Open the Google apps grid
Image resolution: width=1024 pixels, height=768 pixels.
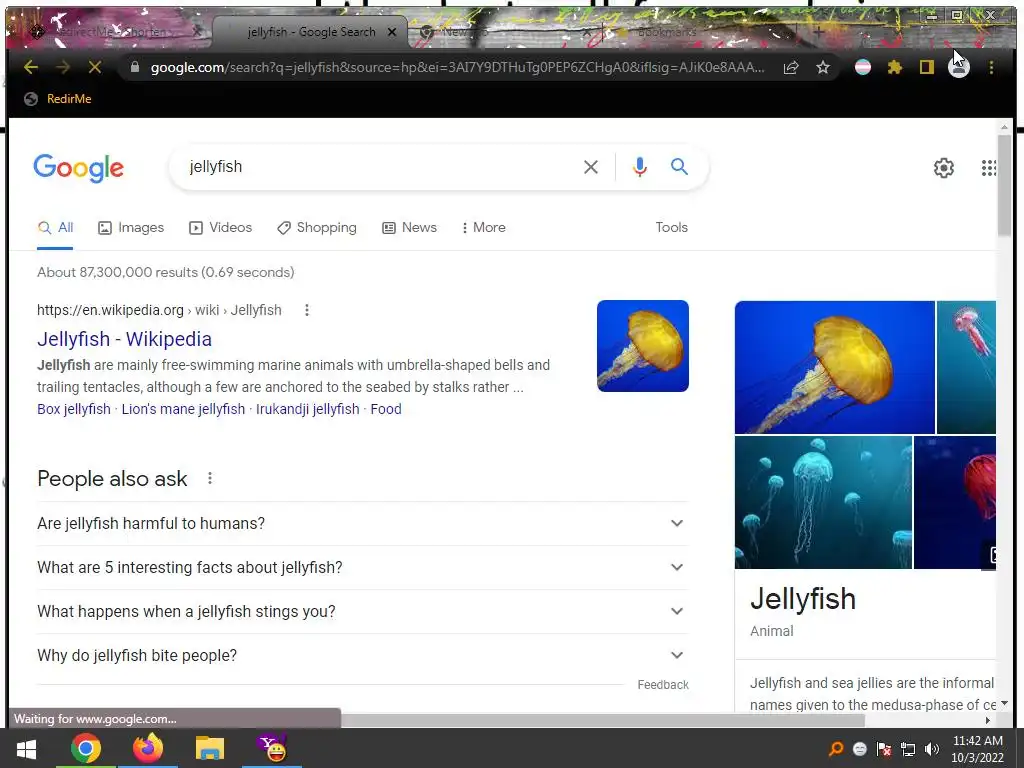[989, 168]
